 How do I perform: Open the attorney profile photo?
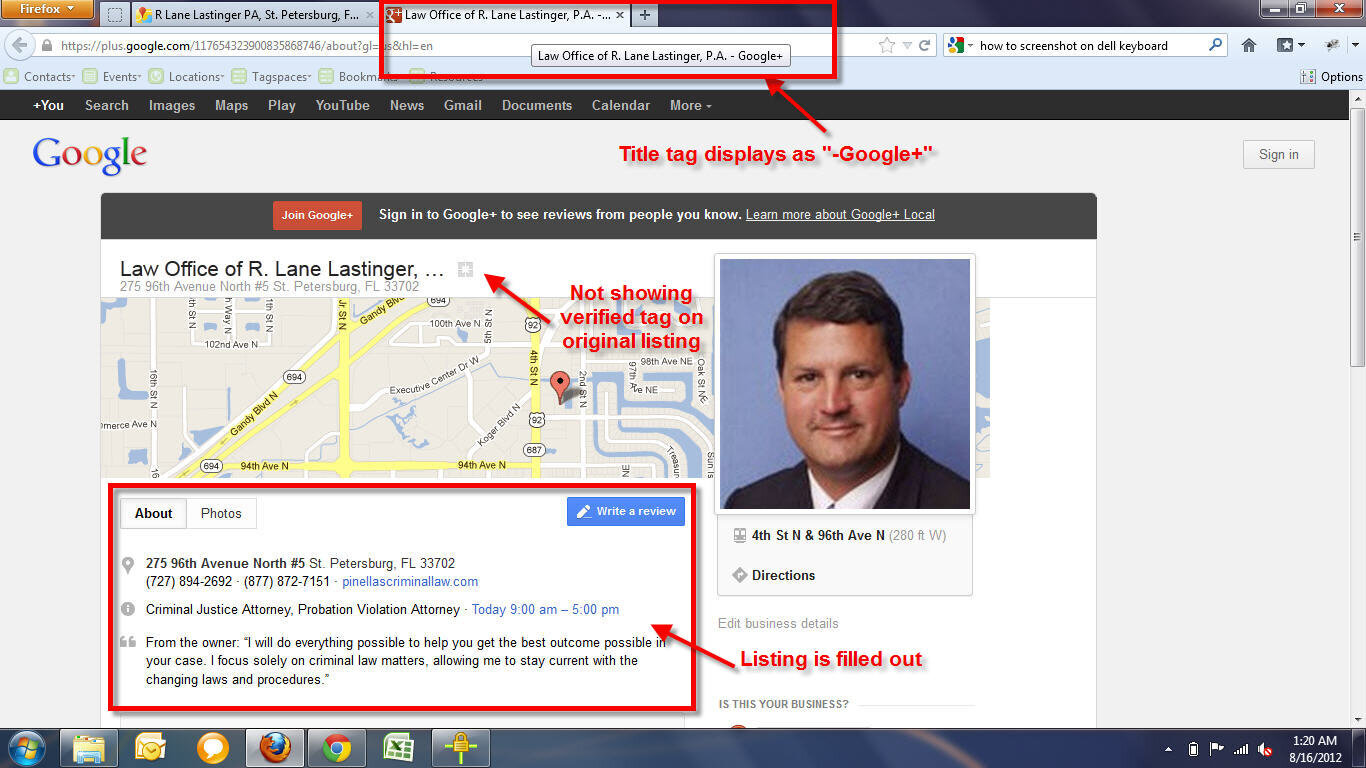[x=845, y=384]
